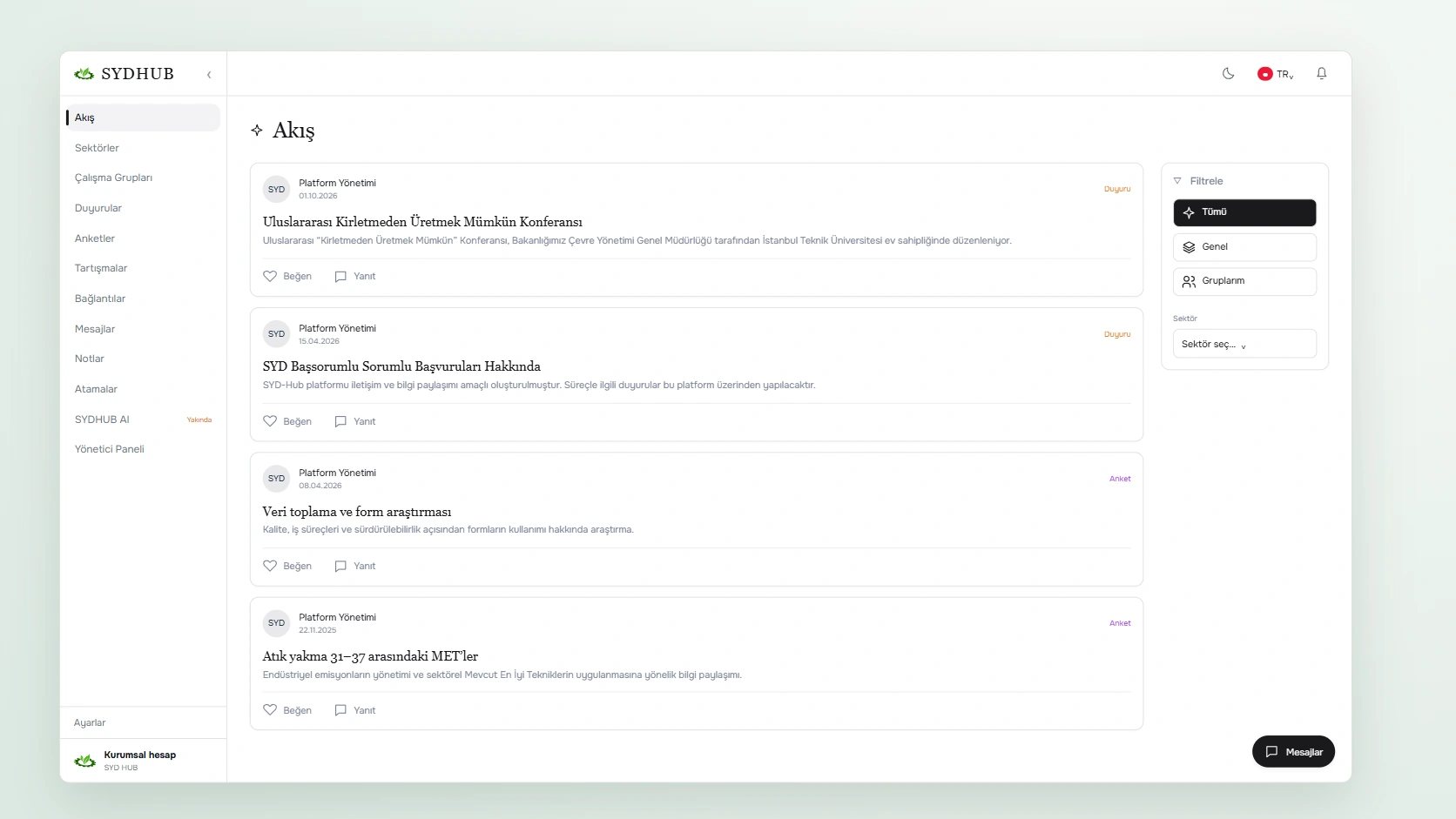Click the SYD avatar on the 01.10.2026 post

pyautogui.click(x=276, y=189)
